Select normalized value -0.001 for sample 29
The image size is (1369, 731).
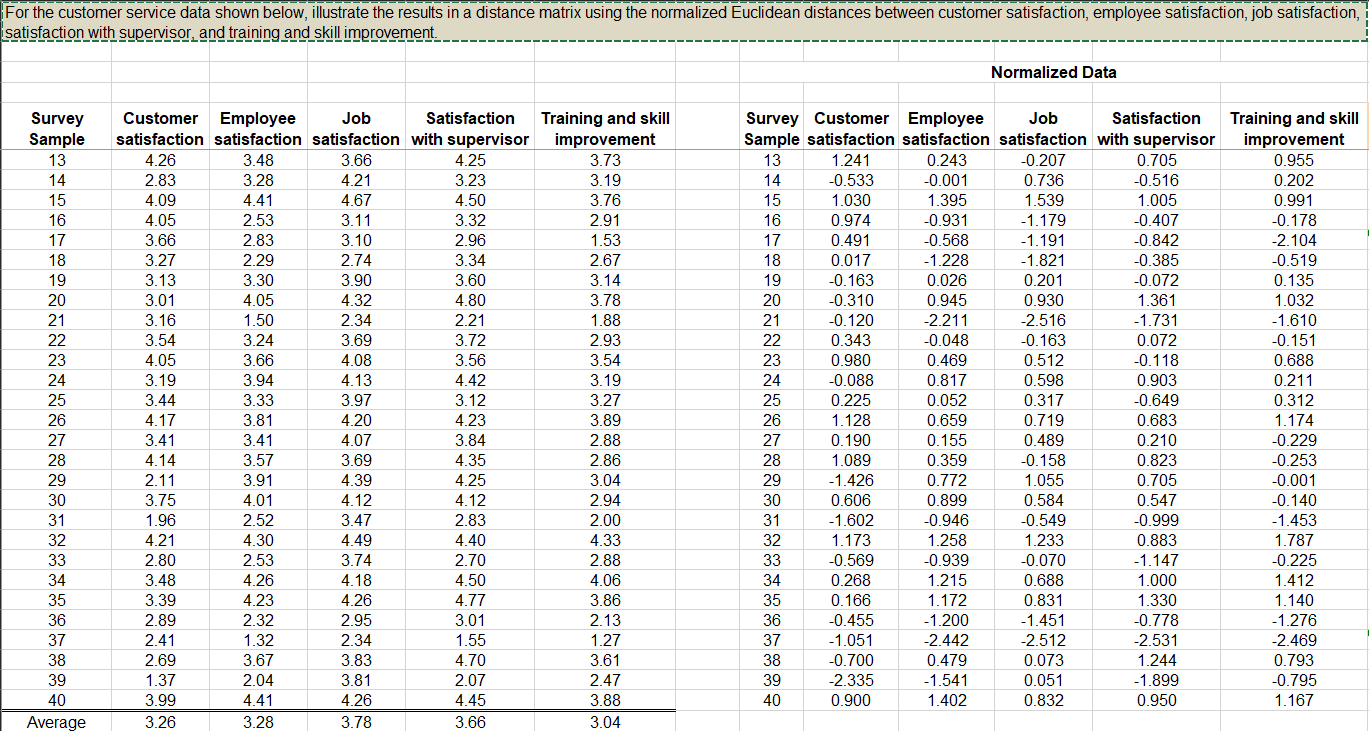pyautogui.click(x=1294, y=480)
